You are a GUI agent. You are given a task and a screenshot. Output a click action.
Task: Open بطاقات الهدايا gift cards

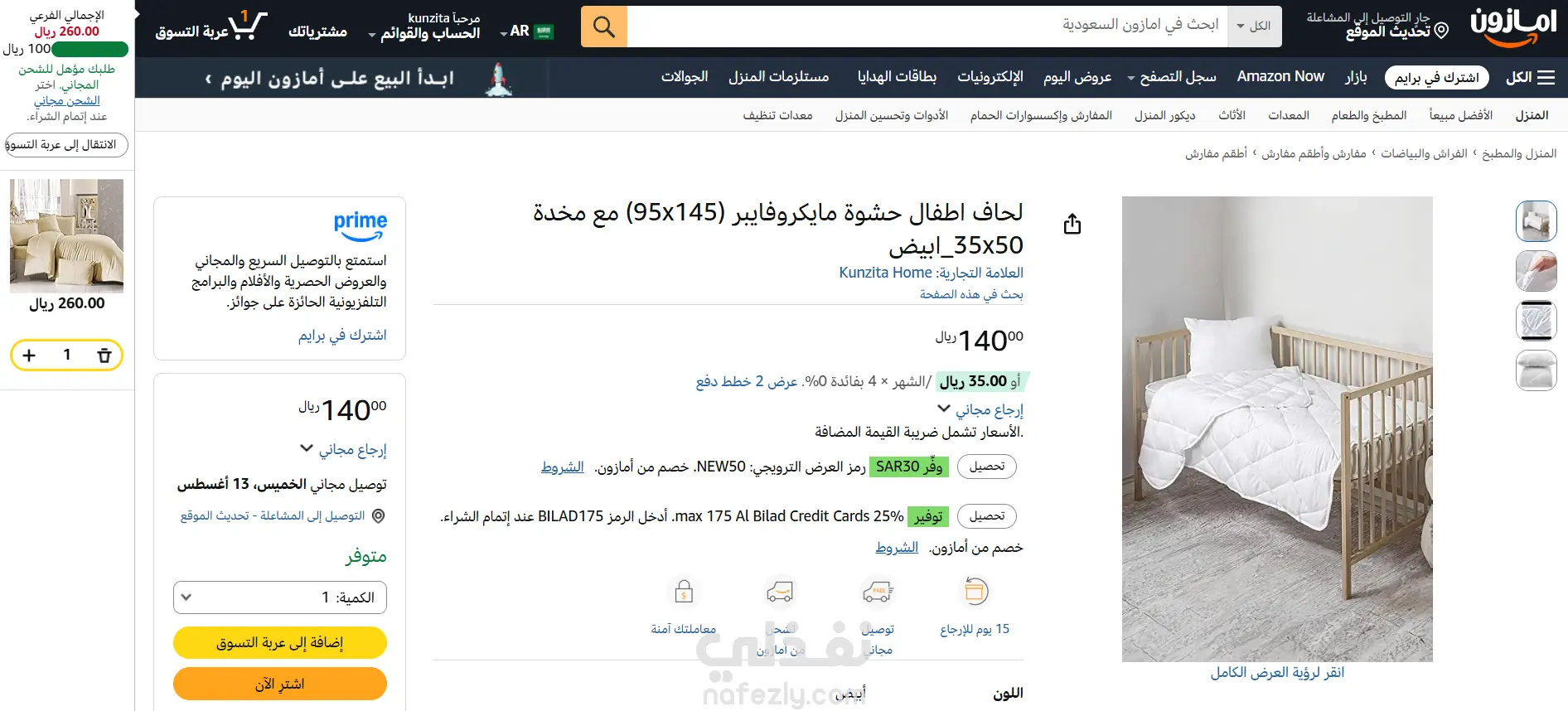click(x=897, y=77)
